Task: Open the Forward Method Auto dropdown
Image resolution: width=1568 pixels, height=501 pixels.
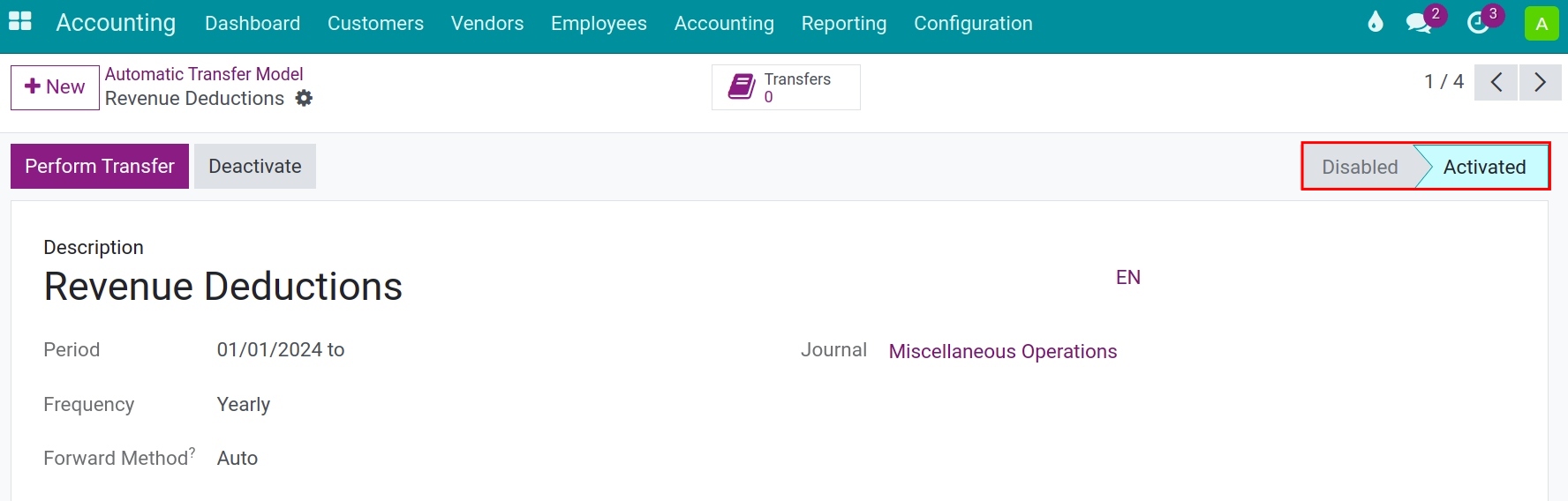Action: click(x=237, y=459)
